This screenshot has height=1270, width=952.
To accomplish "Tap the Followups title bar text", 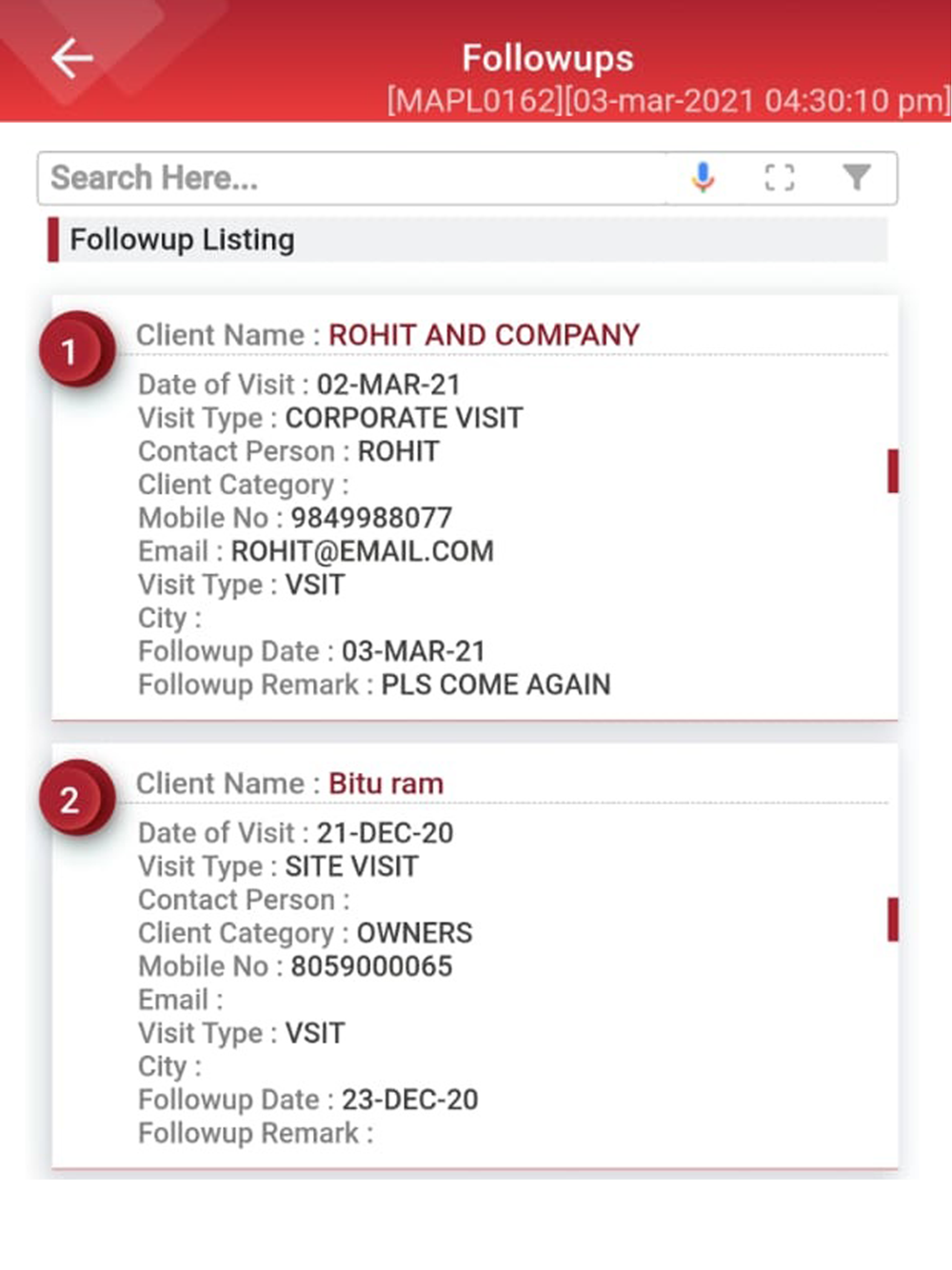I will pos(547,58).
